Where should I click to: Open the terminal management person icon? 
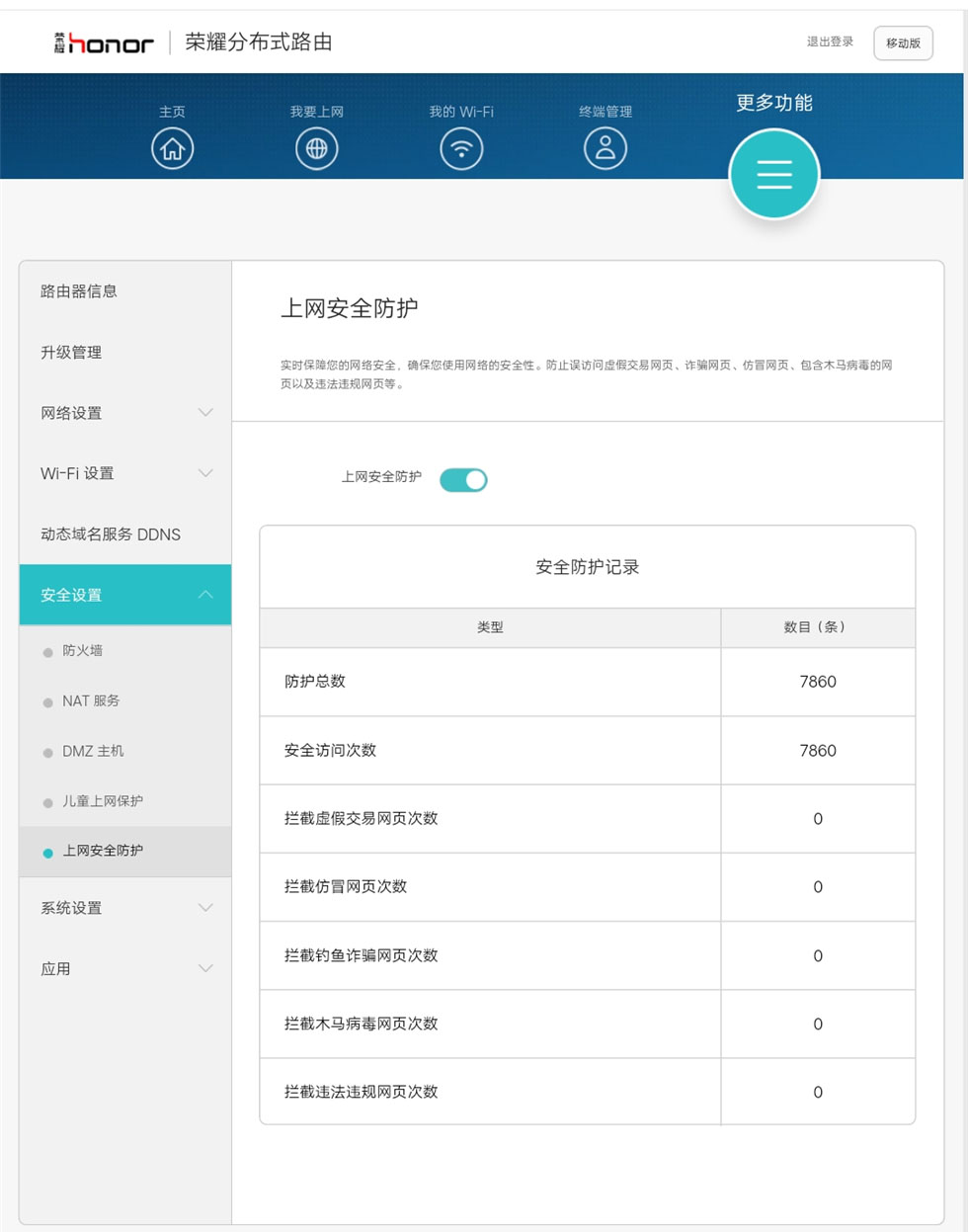click(x=605, y=149)
